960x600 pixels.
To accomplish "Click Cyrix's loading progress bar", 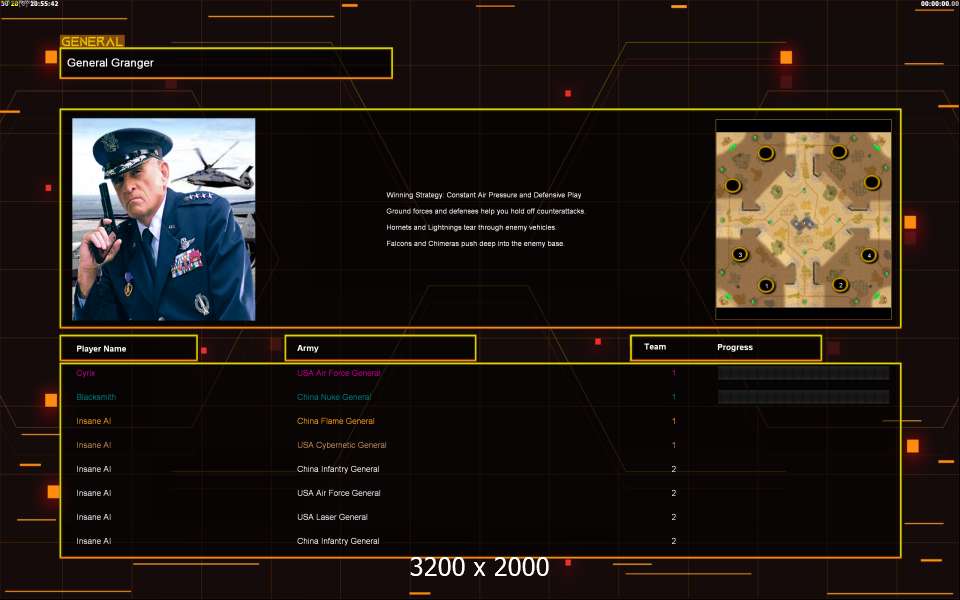I will coord(803,373).
